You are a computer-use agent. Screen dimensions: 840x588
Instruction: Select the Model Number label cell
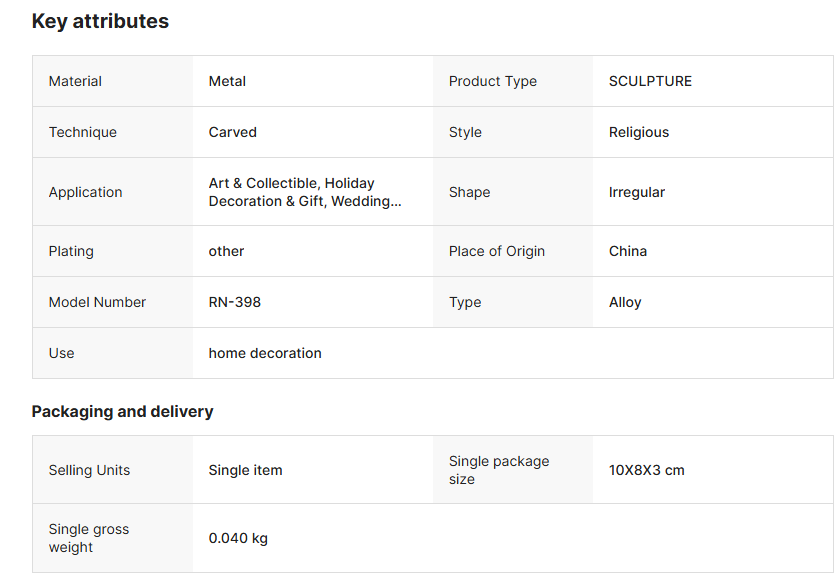click(97, 302)
